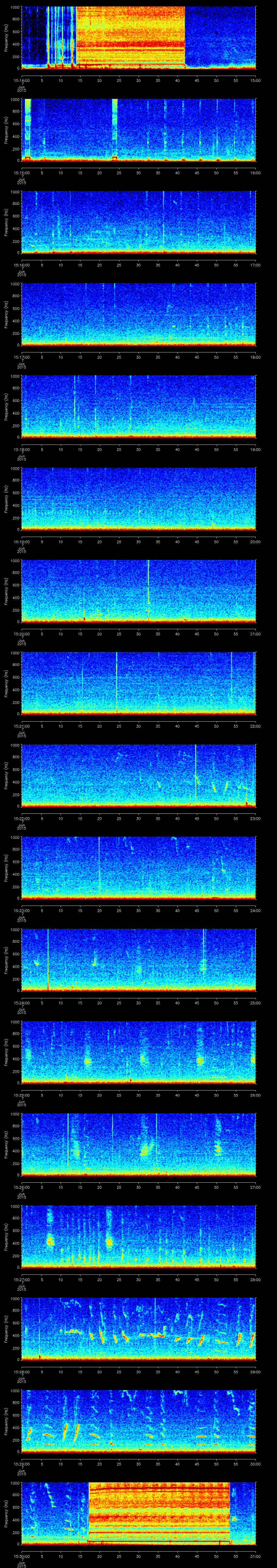
Task: Click the 15:30:00 start time label
Action: 22,1556
